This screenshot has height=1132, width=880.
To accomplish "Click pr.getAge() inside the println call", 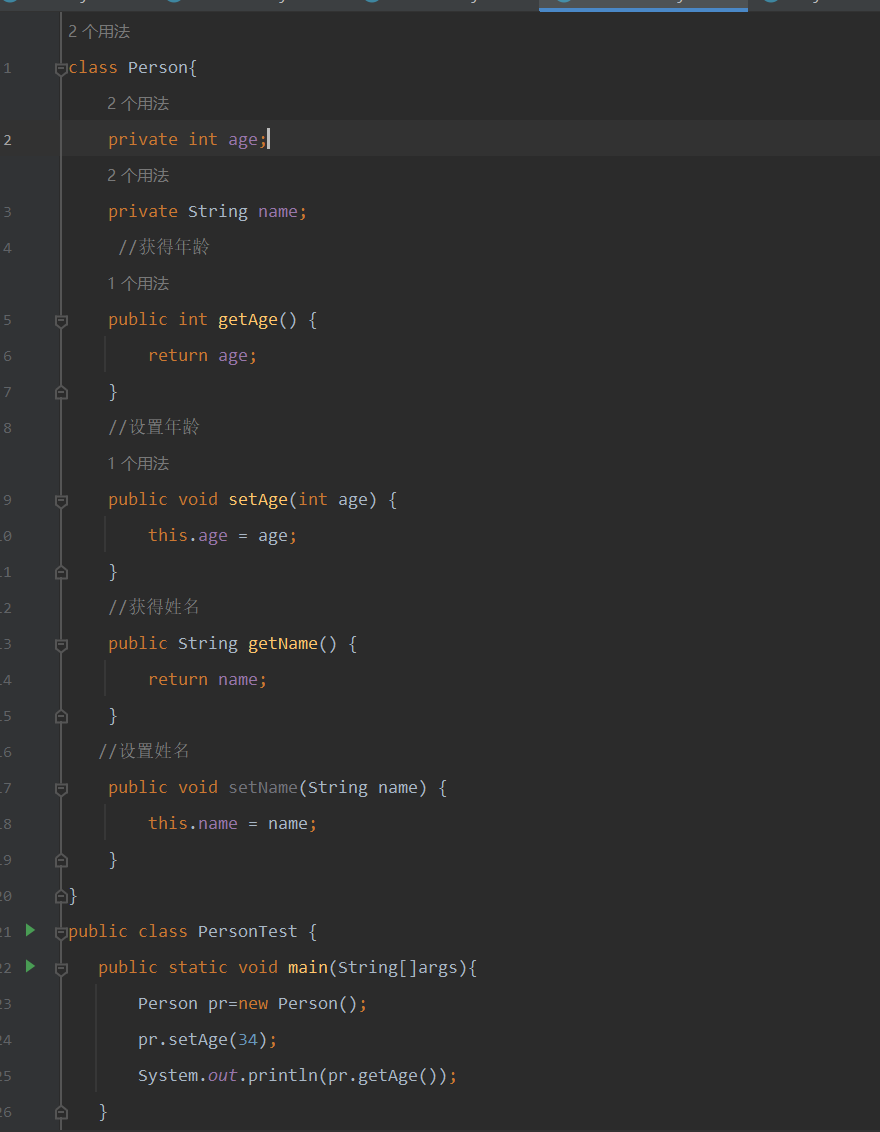I will 383,1076.
